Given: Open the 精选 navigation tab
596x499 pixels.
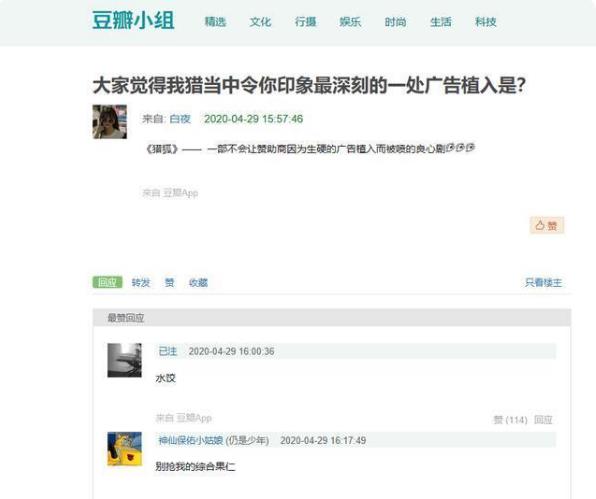Looking at the screenshot, I should pos(216,22).
